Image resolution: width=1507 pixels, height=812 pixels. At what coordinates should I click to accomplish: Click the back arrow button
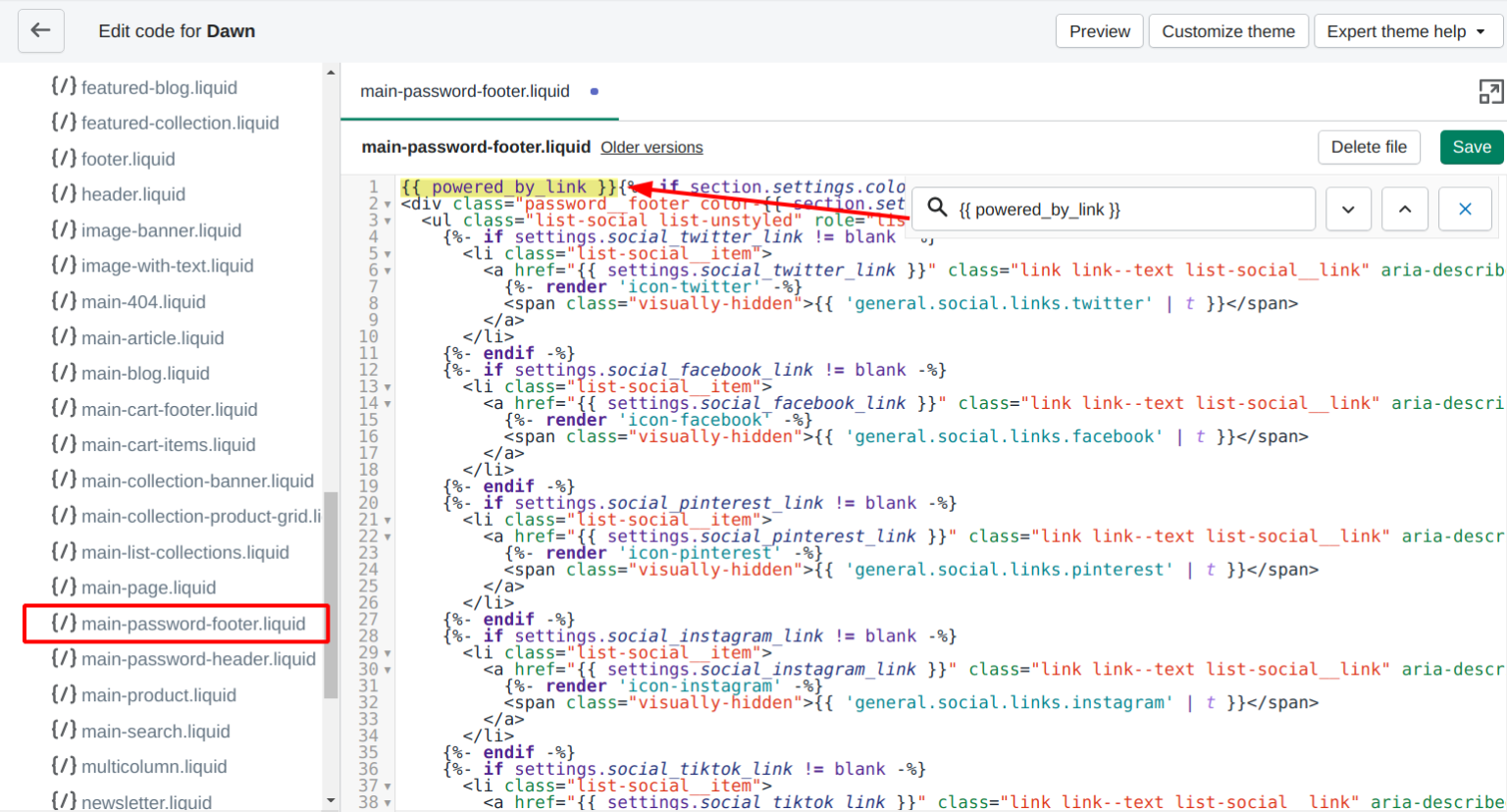pyautogui.click(x=40, y=31)
